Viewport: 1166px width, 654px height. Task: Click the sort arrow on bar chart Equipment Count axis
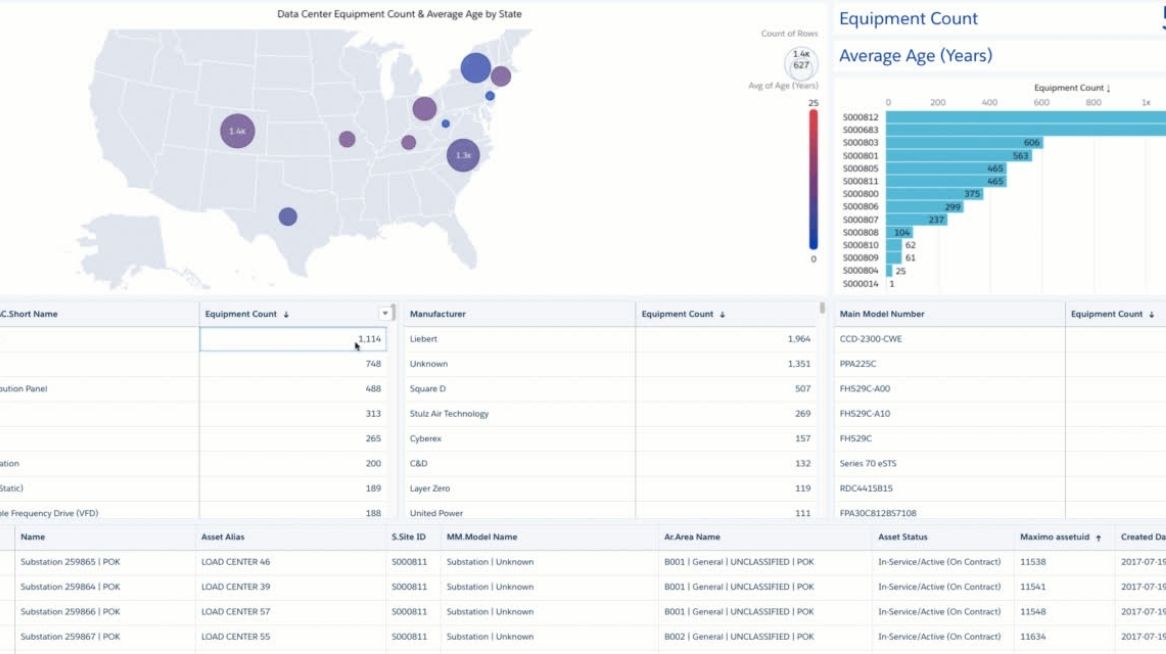1110,88
